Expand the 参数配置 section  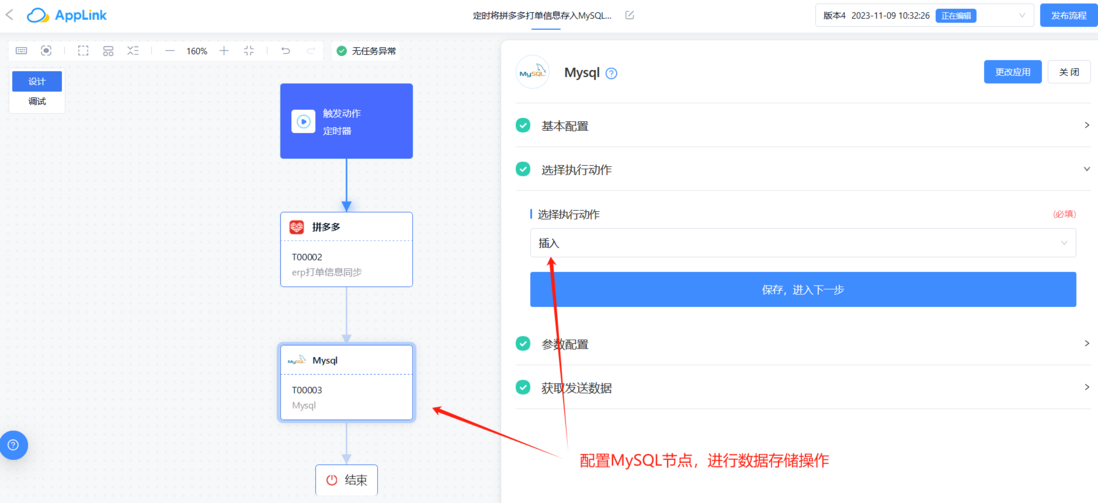803,344
